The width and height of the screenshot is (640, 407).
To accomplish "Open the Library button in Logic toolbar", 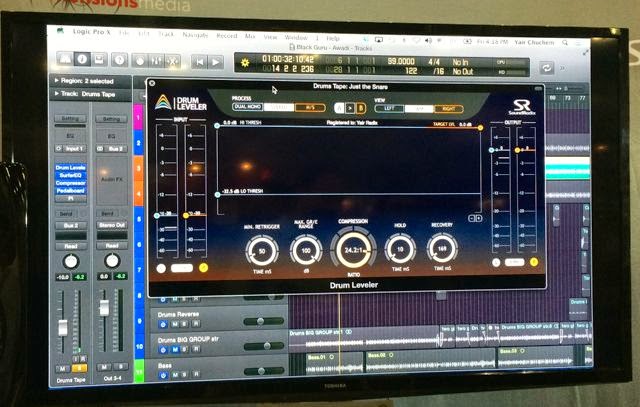I will [x=65, y=59].
